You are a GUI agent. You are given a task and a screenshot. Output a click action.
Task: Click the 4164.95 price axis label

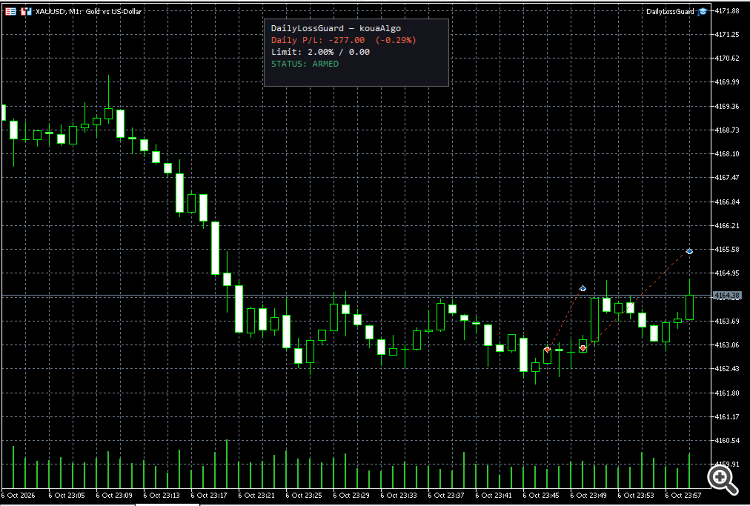tap(727, 273)
